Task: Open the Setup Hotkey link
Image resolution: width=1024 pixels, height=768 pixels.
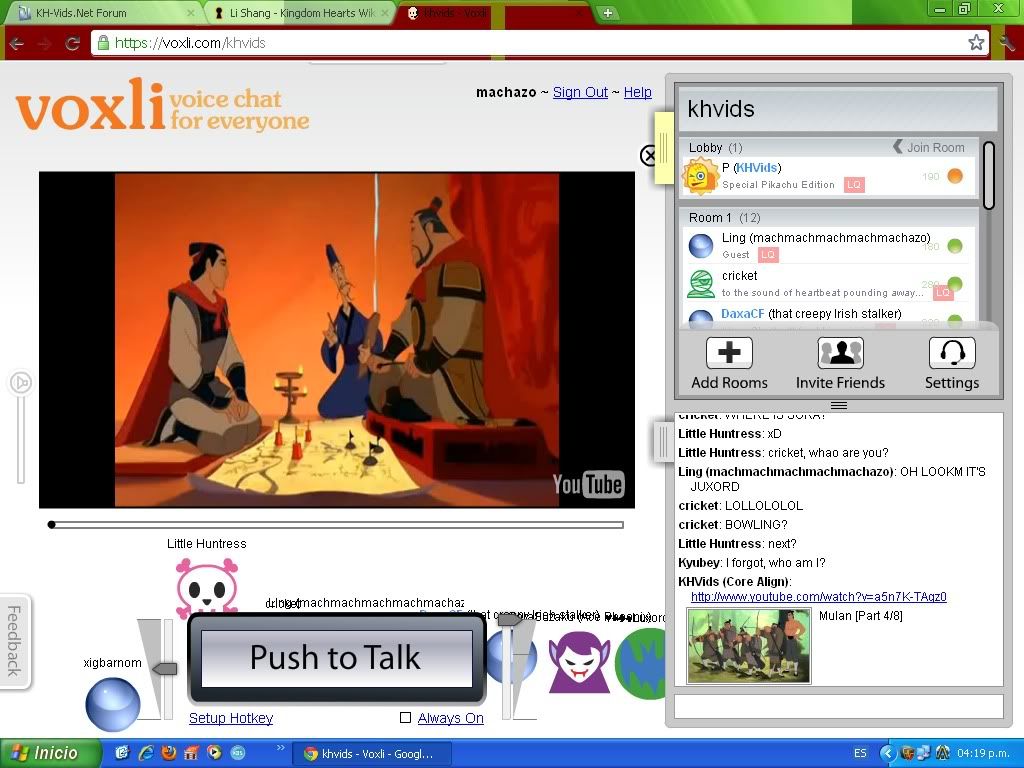Action: click(231, 718)
